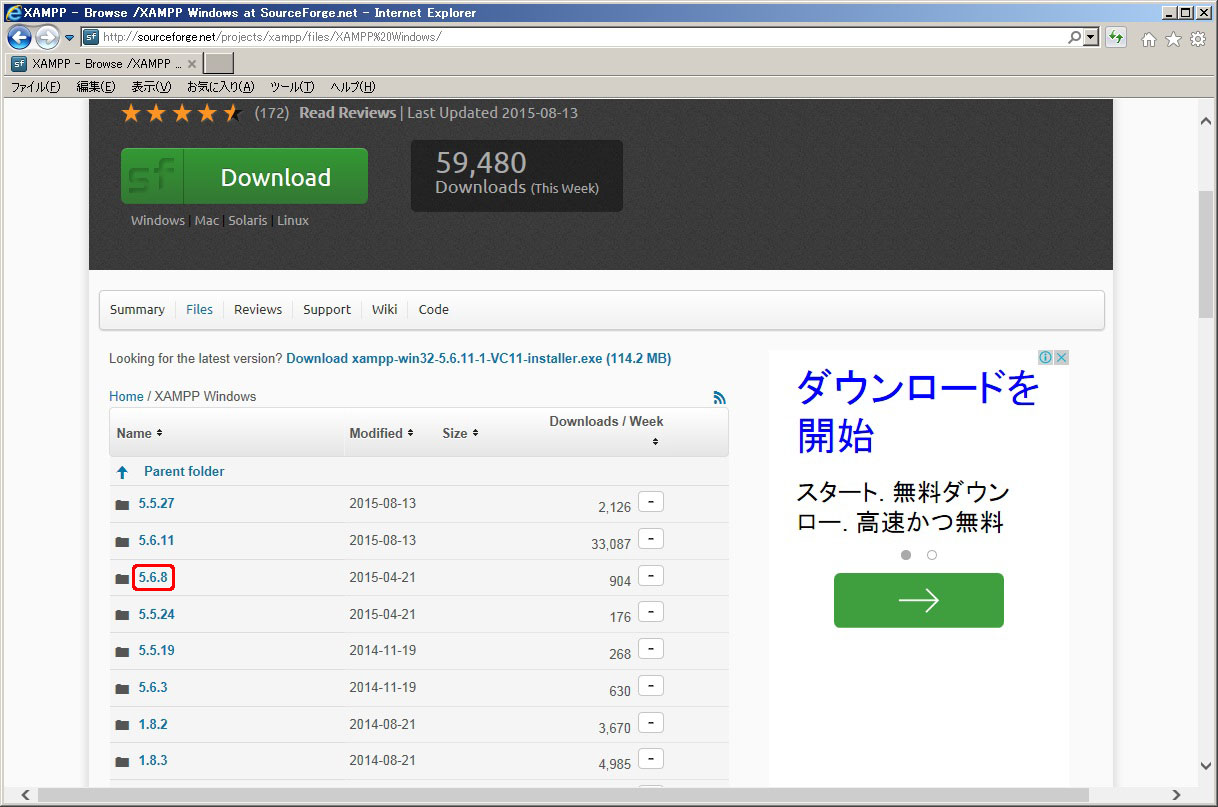Open address bar search dropdown arrow
Screen dimensions: 1218x807
coord(1091,38)
